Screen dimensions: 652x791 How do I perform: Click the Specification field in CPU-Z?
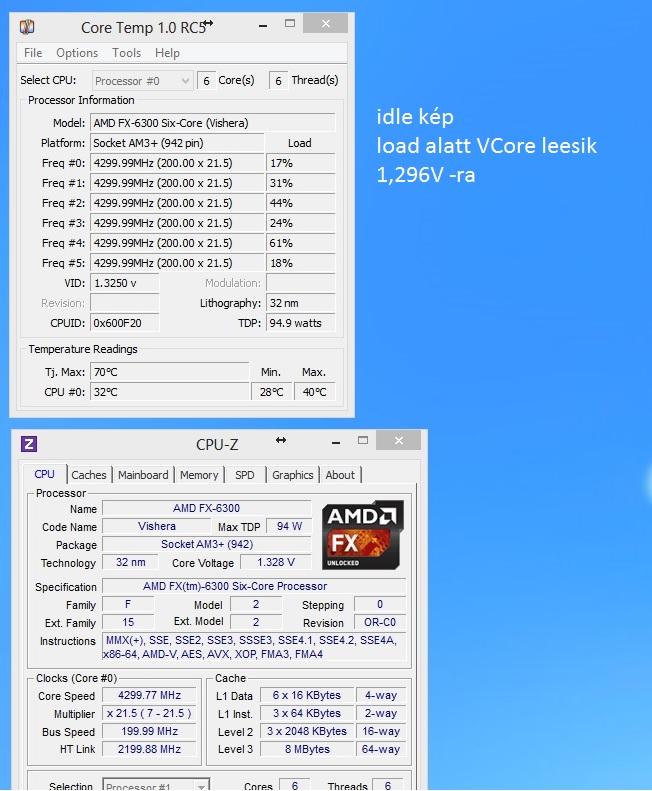[254, 586]
